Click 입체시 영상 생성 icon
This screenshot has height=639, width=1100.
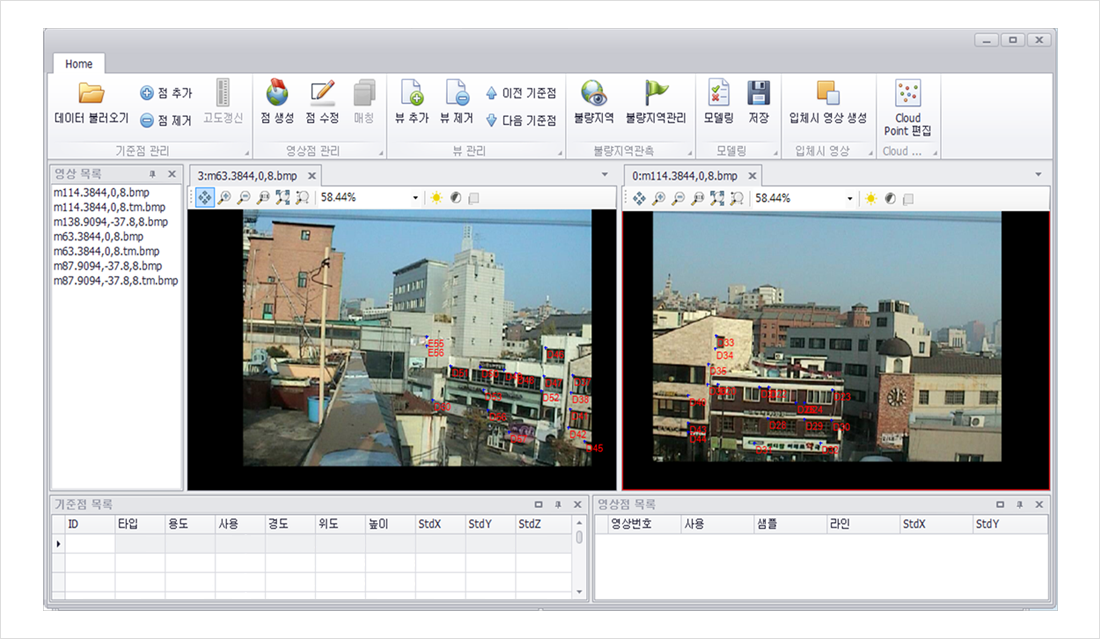(828, 93)
